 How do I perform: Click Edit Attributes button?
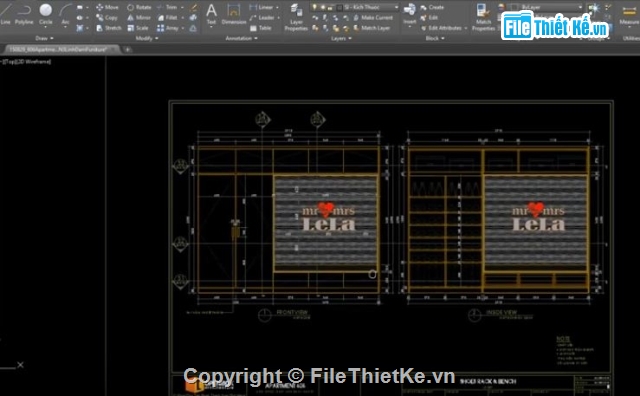tap(441, 28)
